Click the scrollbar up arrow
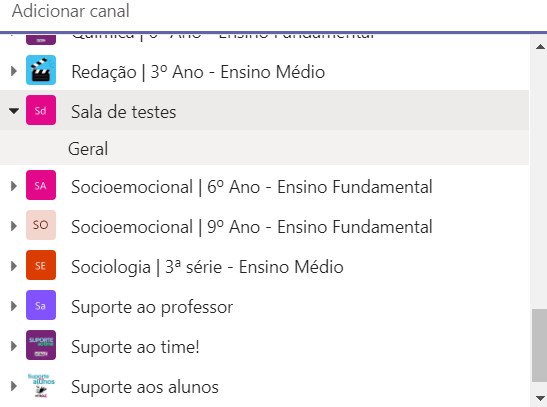The height and width of the screenshot is (407, 547). tap(540, 47)
